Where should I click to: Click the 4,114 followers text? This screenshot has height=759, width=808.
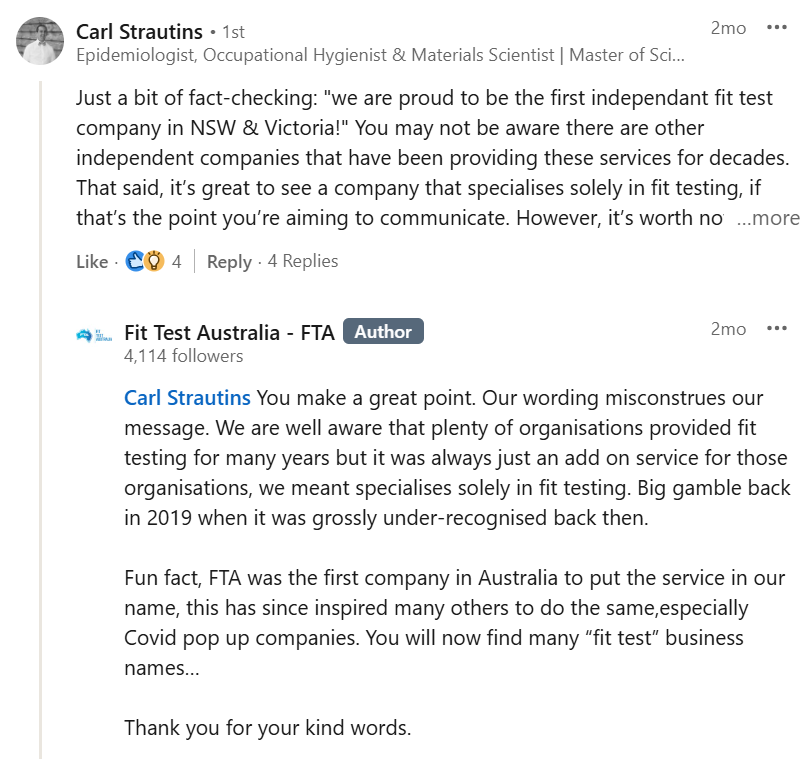[183, 356]
